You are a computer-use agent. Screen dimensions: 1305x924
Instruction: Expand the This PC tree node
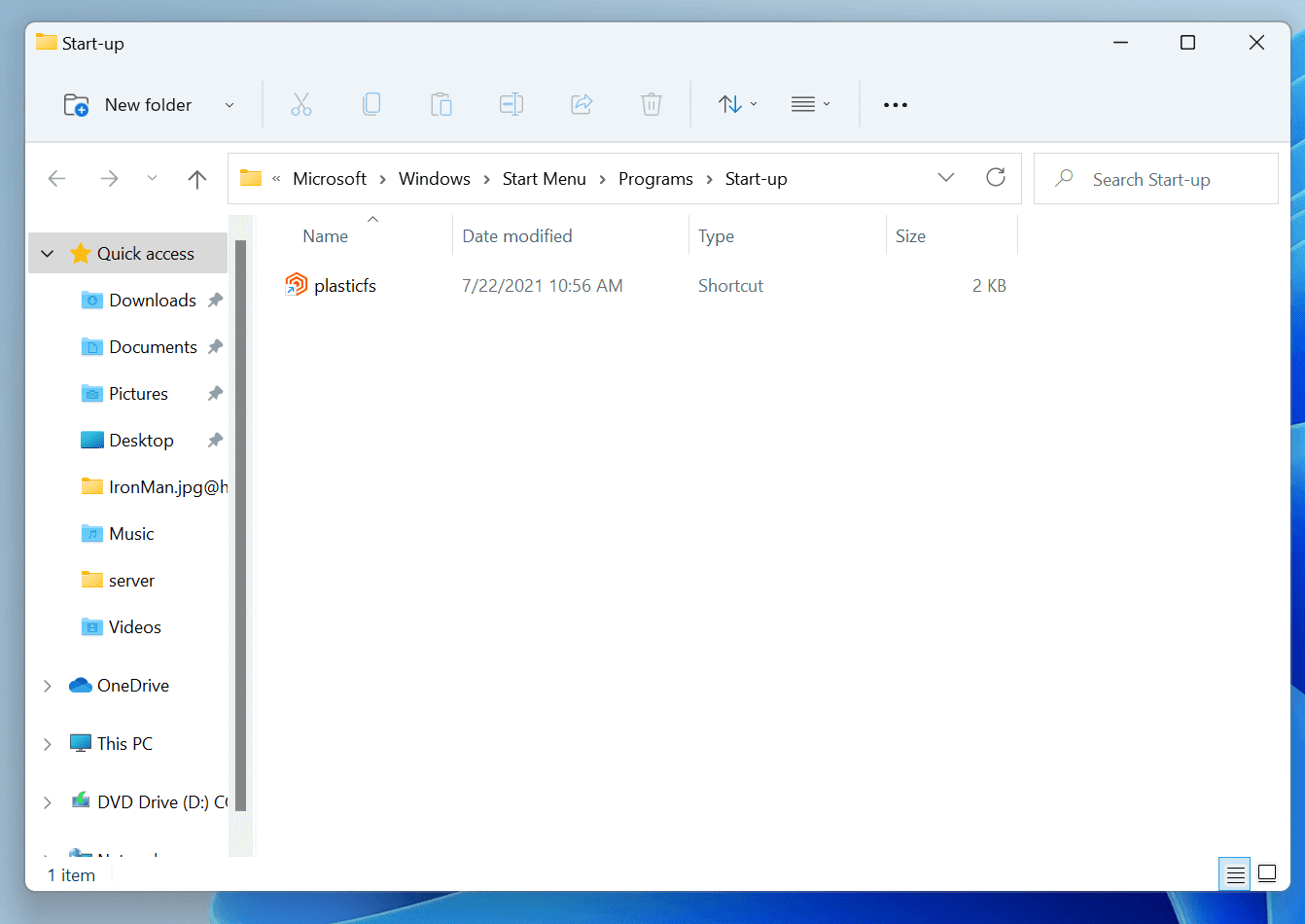click(48, 744)
